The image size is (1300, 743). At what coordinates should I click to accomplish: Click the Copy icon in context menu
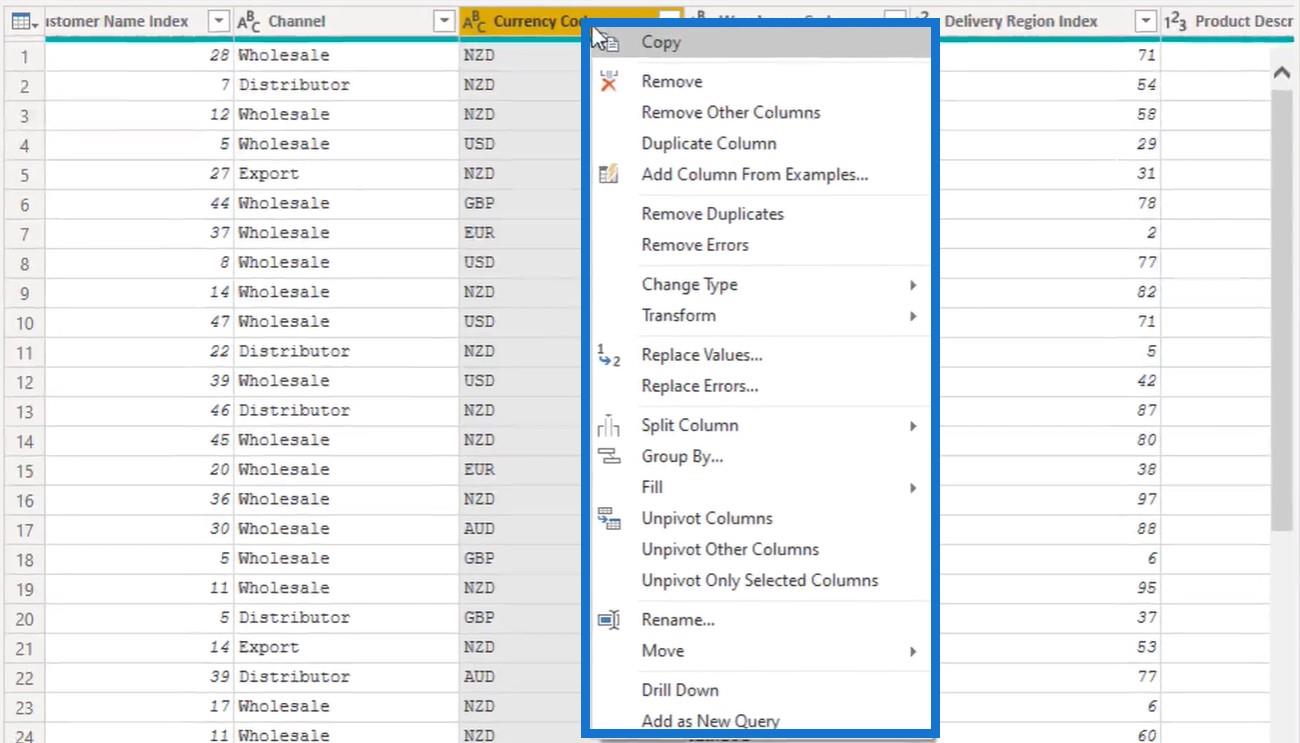(609, 43)
